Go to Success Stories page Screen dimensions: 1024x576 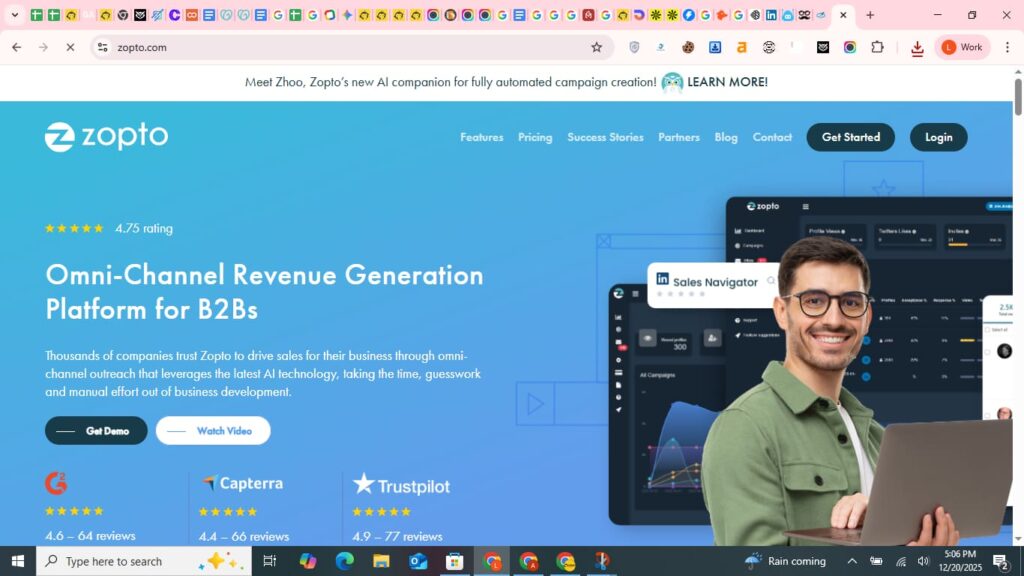605,137
